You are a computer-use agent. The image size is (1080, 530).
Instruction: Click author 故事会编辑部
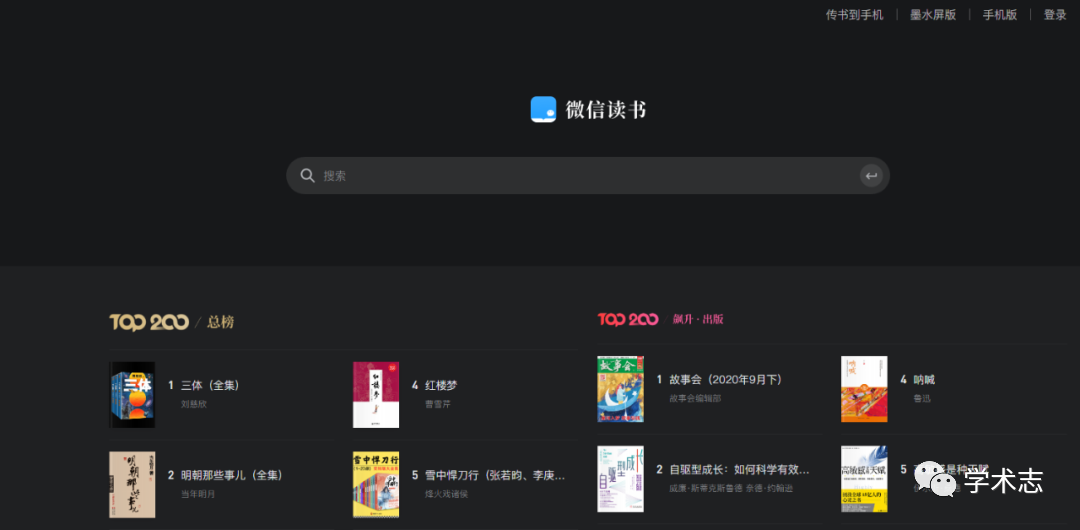(x=695, y=398)
